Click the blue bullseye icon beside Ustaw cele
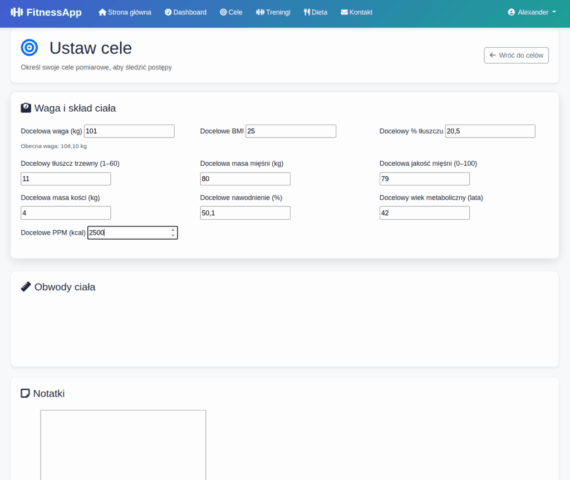The image size is (570, 480). (x=29, y=48)
